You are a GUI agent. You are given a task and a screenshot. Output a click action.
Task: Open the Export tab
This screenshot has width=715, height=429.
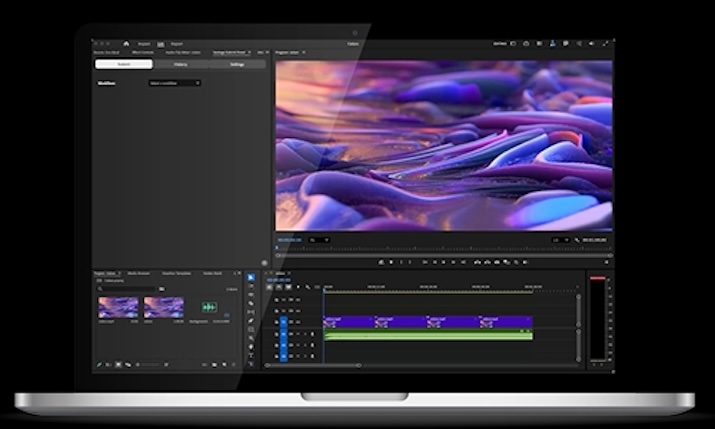176,44
